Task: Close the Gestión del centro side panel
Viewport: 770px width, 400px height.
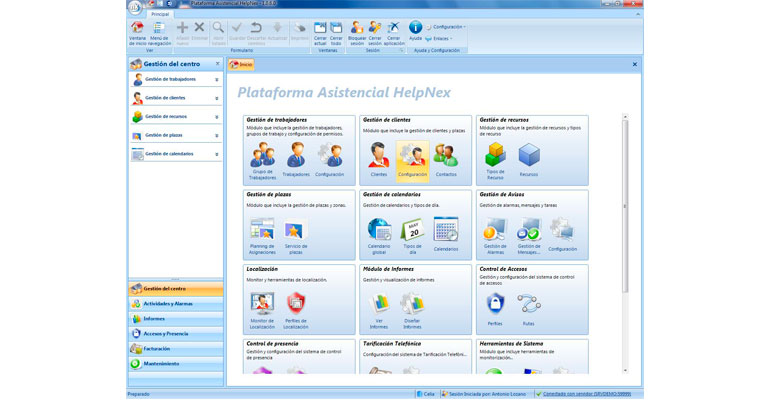Action: click(218, 64)
